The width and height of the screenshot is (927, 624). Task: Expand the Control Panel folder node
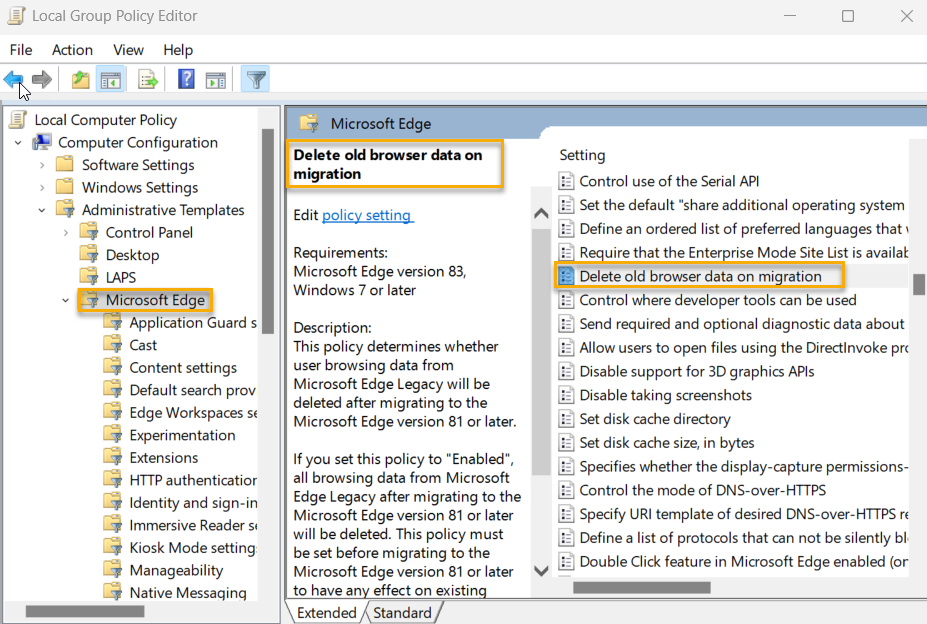click(x=66, y=233)
